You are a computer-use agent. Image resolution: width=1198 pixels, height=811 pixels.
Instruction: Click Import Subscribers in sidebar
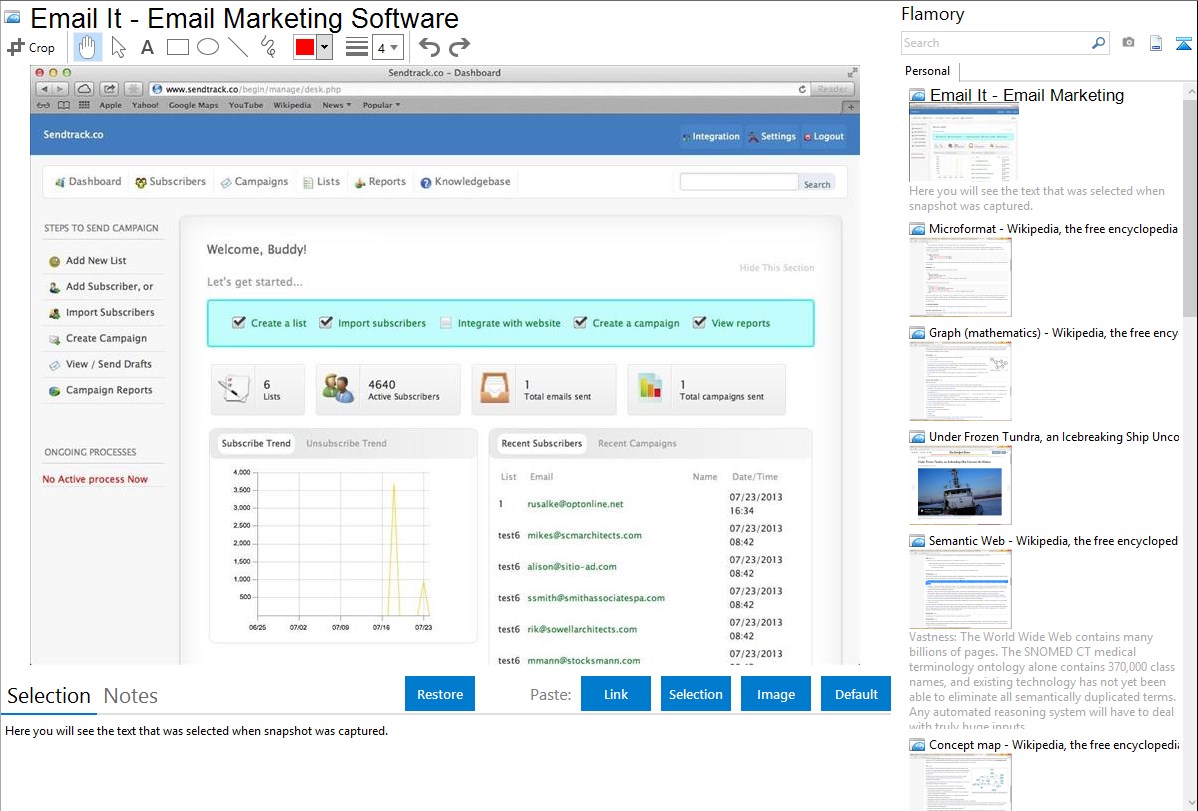tap(110, 312)
